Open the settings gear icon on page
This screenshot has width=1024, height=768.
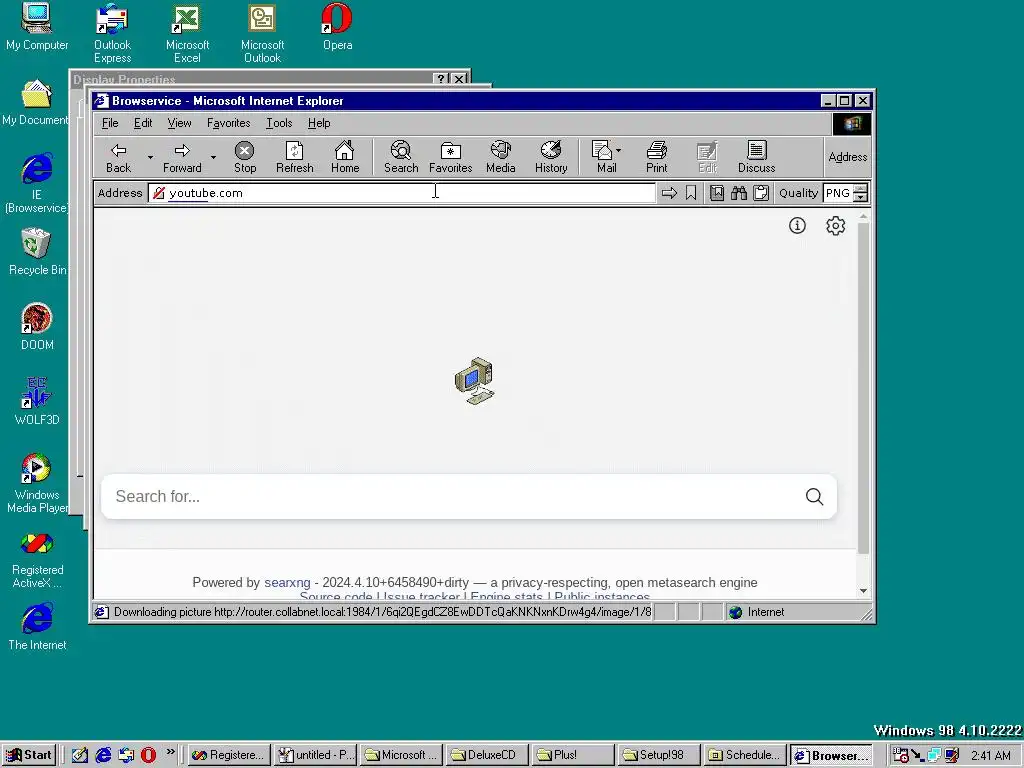835,226
